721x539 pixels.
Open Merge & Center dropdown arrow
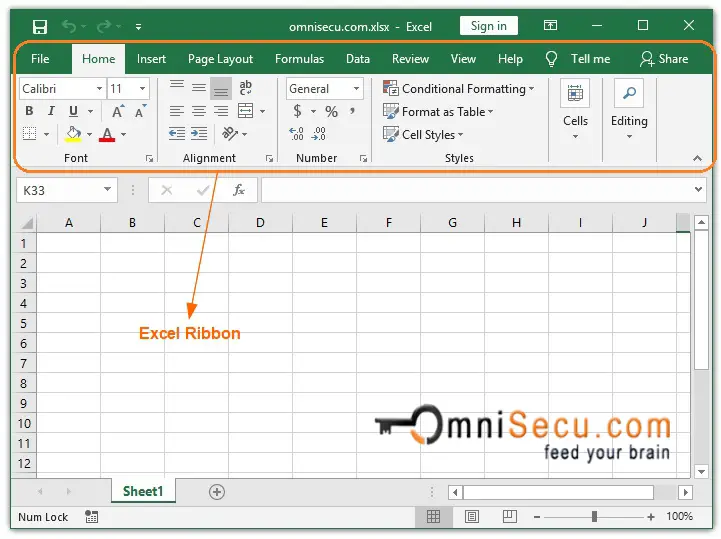263,111
